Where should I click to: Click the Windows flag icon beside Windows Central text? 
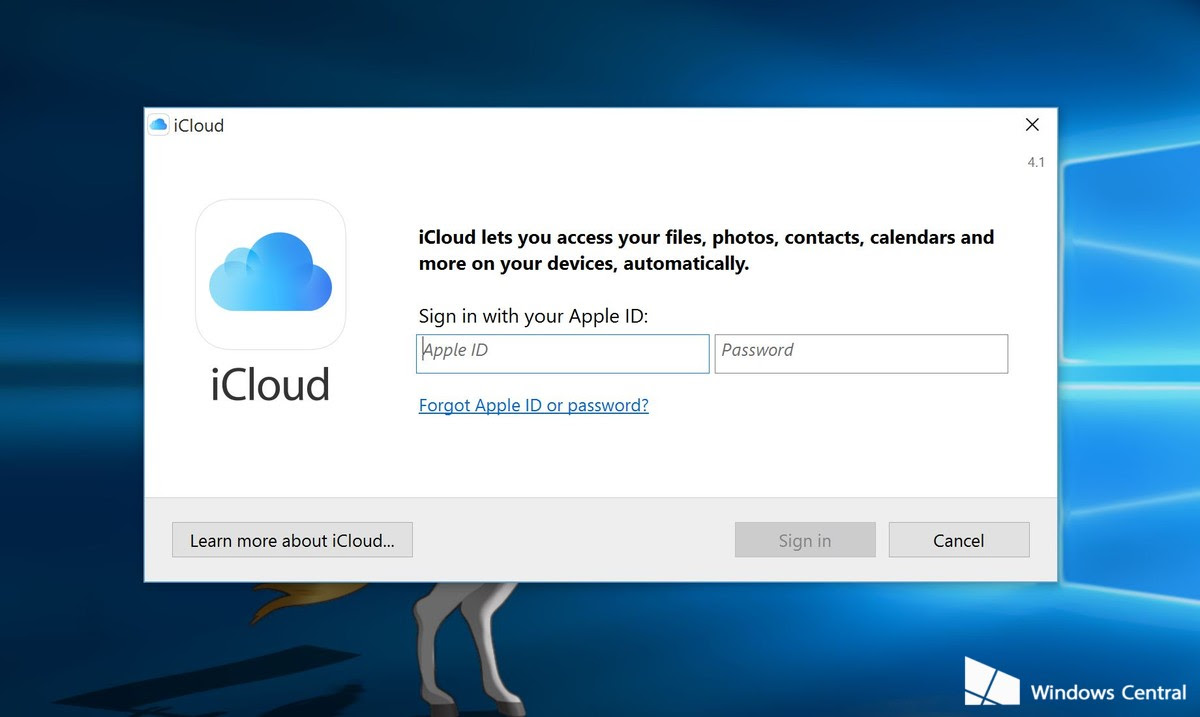991,681
